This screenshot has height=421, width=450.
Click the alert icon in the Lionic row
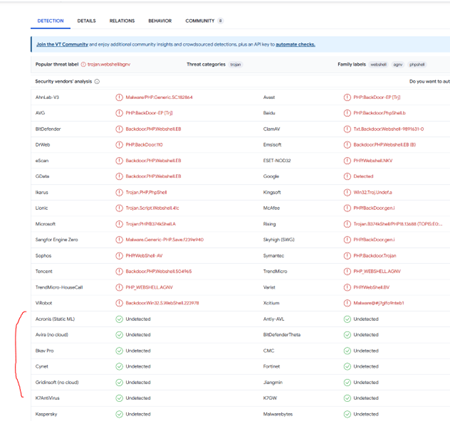pos(119,208)
